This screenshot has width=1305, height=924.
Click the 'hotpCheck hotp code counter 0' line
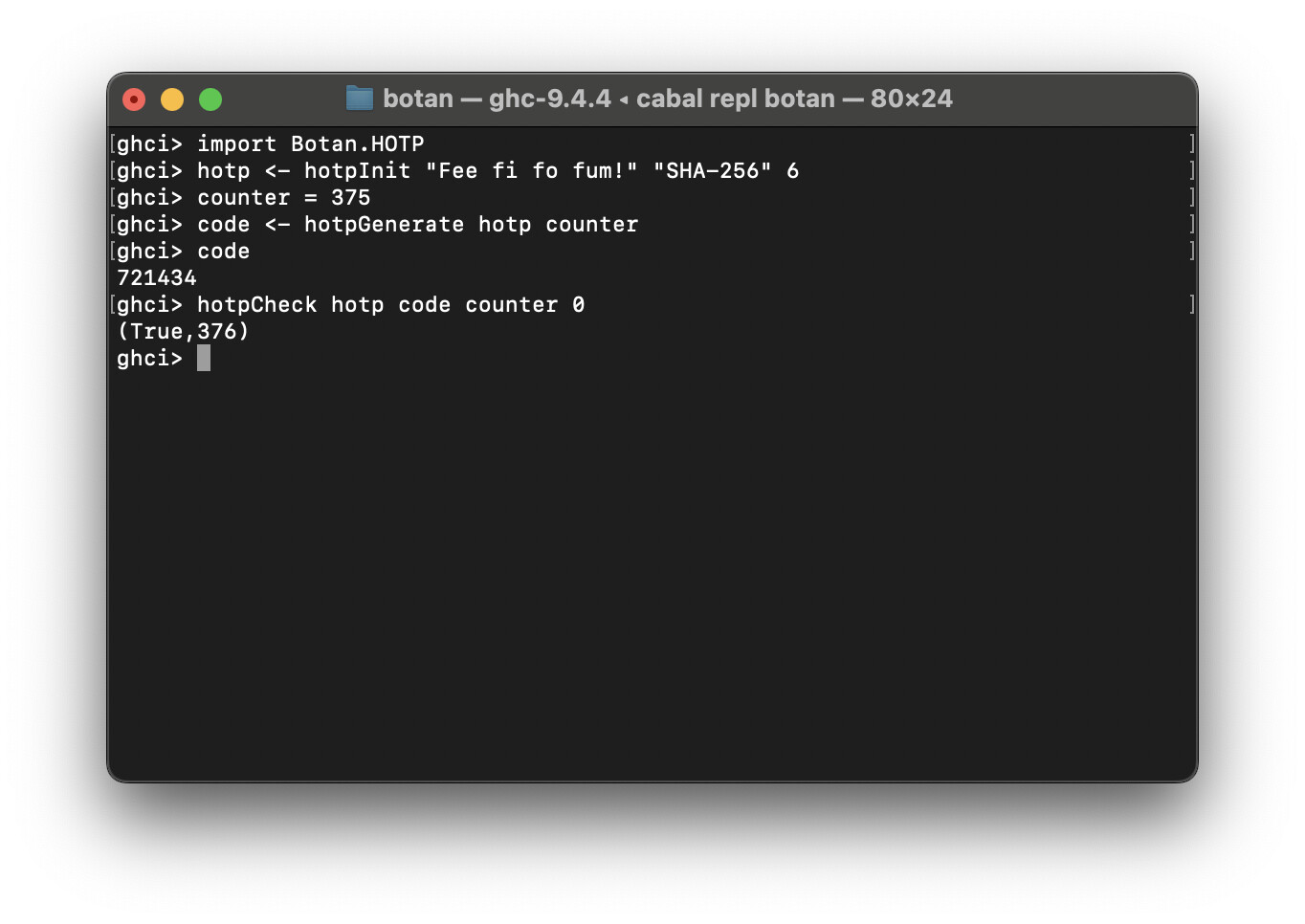[390, 304]
